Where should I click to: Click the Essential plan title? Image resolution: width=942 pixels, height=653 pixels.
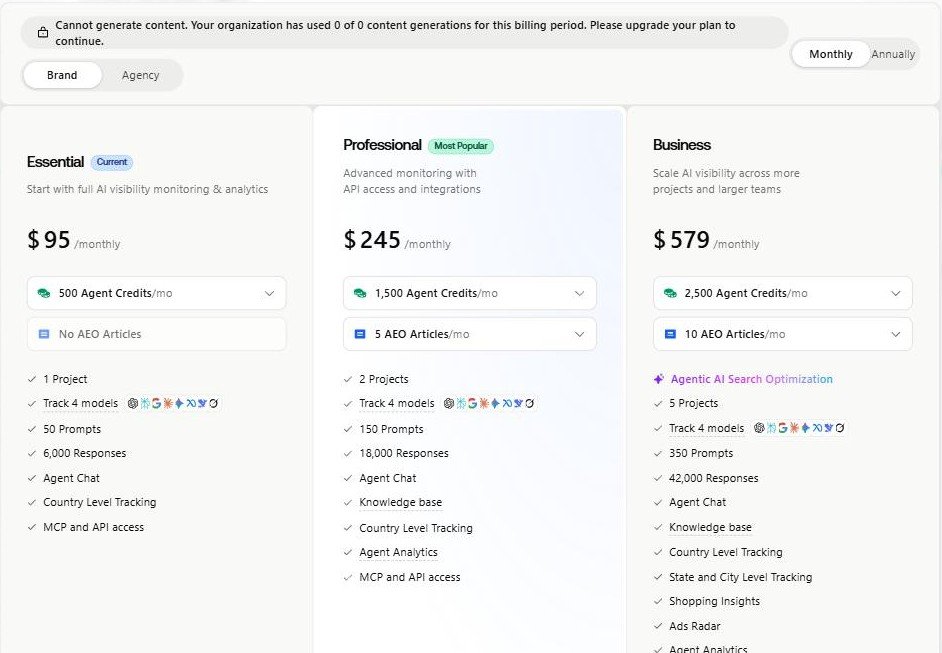[x=55, y=162]
